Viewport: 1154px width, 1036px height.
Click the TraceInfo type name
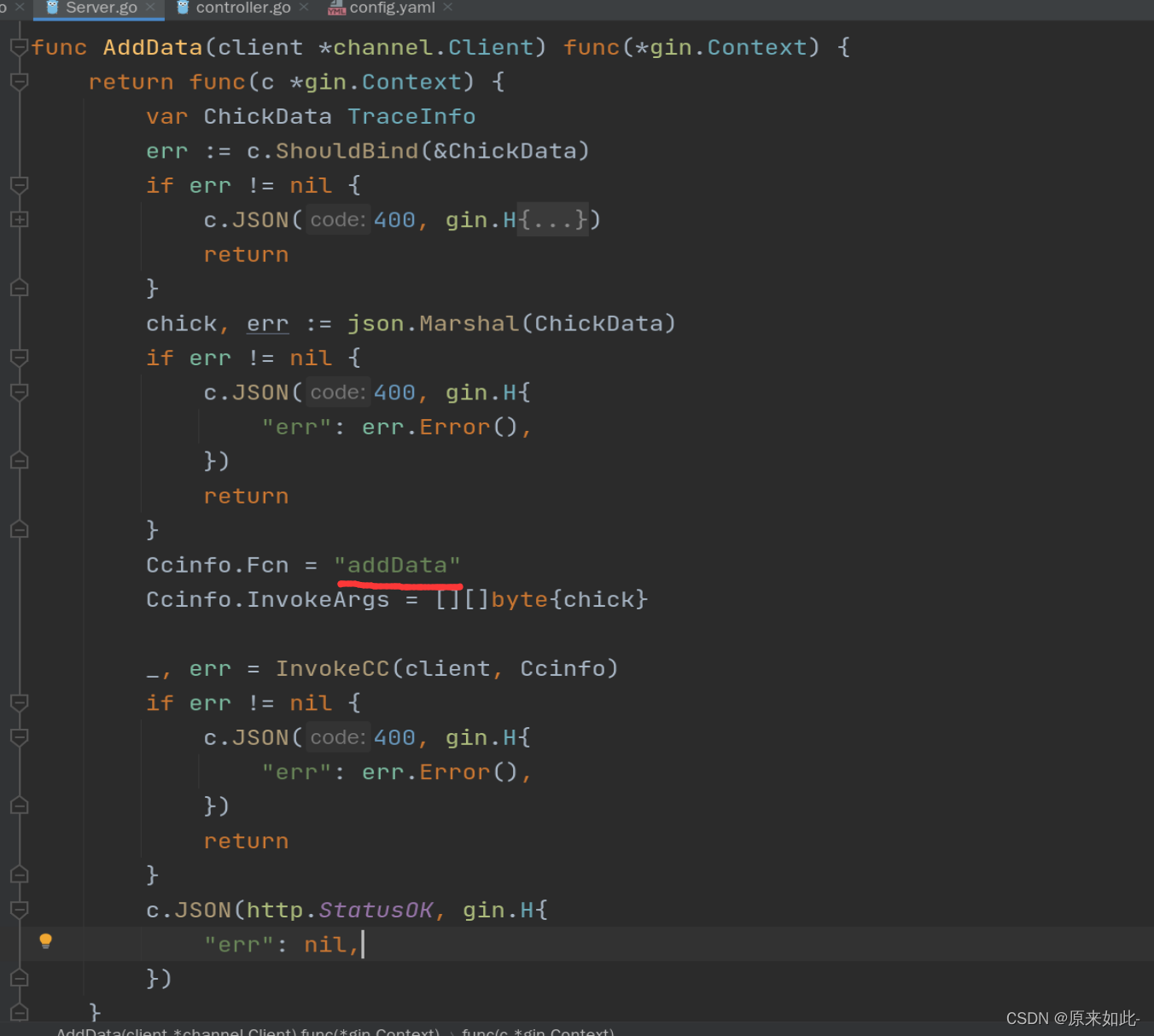(x=411, y=116)
